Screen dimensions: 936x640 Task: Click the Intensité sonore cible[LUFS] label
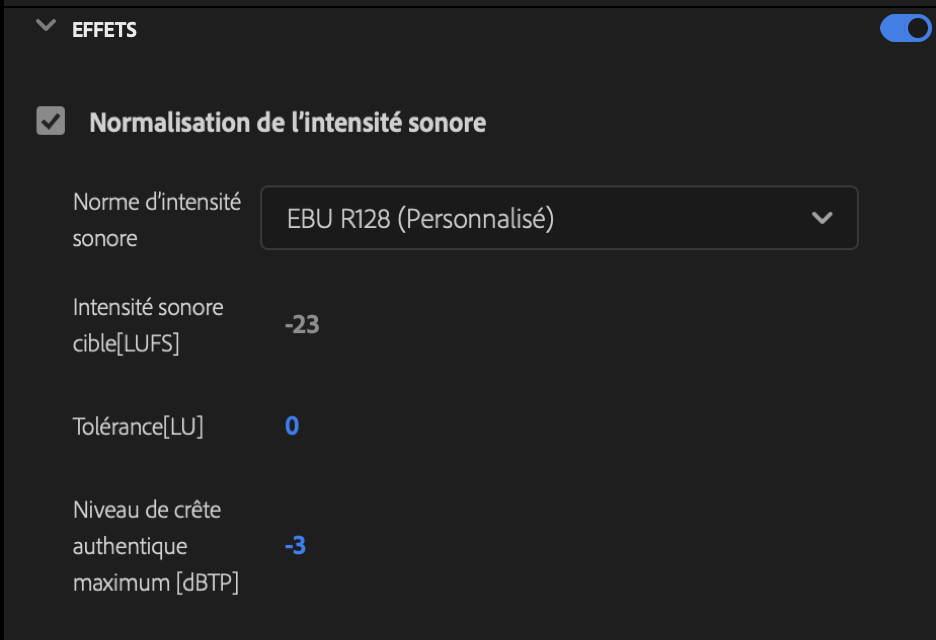coord(147,325)
